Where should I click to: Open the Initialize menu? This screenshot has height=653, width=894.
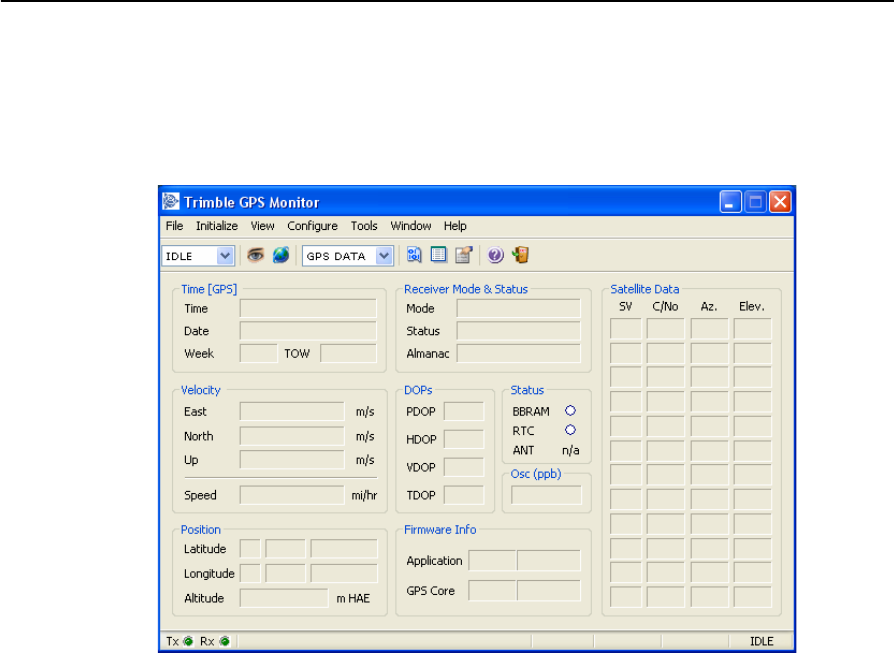(x=217, y=226)
